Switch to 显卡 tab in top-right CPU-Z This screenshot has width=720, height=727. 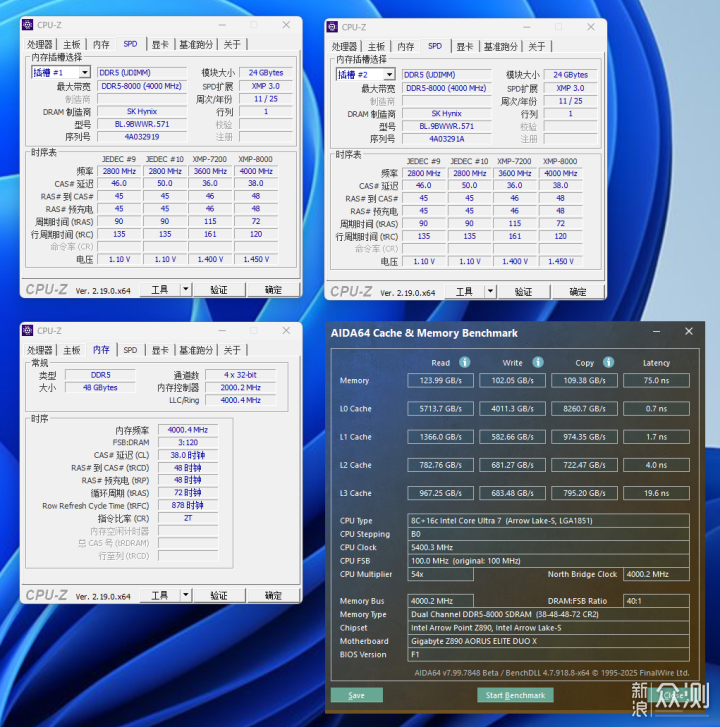point(465,46)
